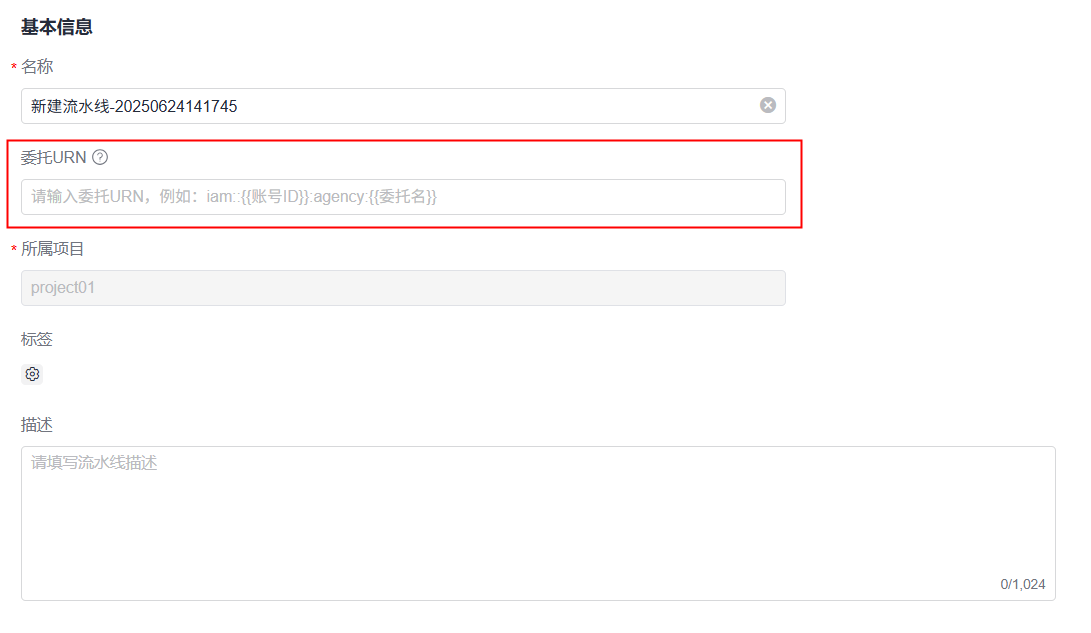Click the 基本信息 section heading
Viewport: 1091px width, 633px height.
[x=57, y=27]
